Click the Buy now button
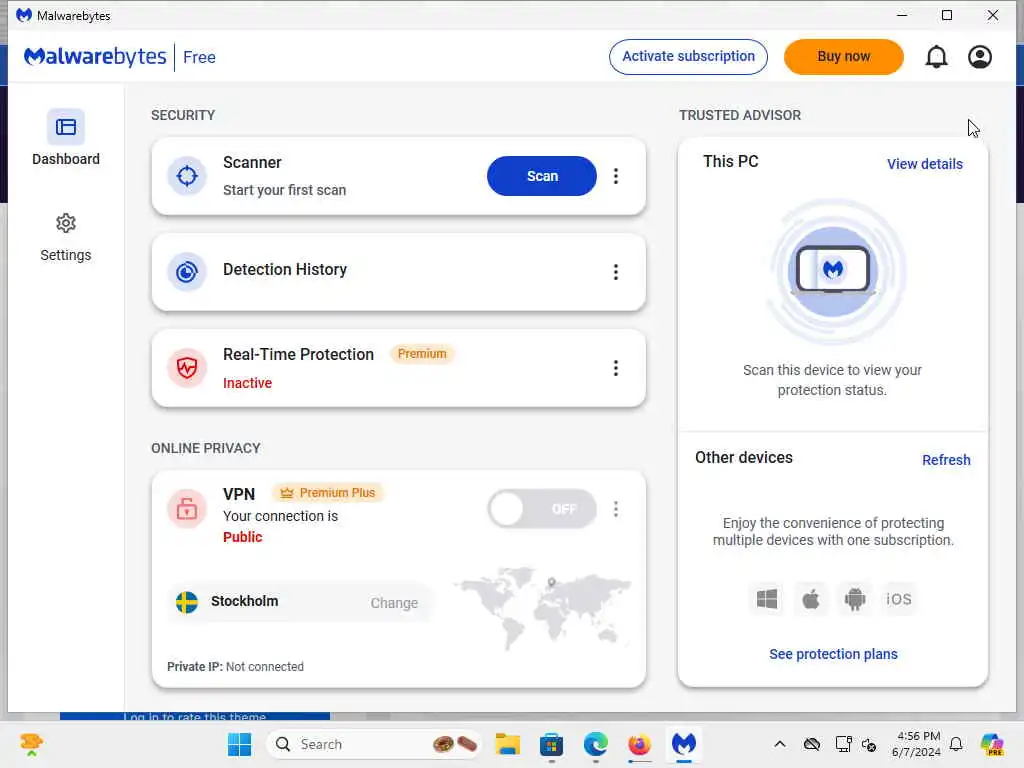 tap(843, 57)
